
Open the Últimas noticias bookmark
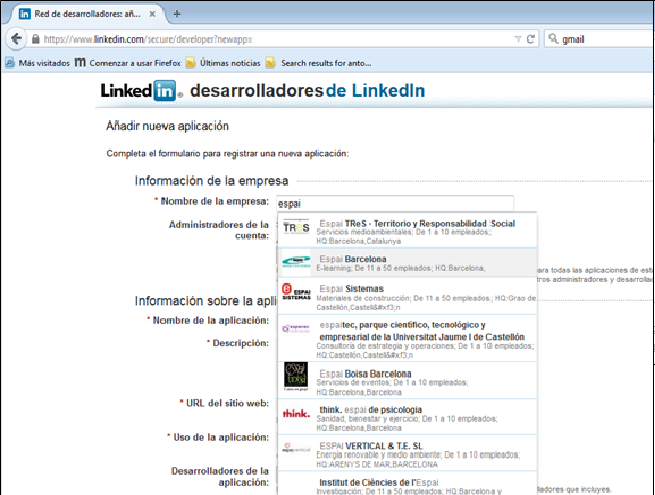click(x=221, y=62)
